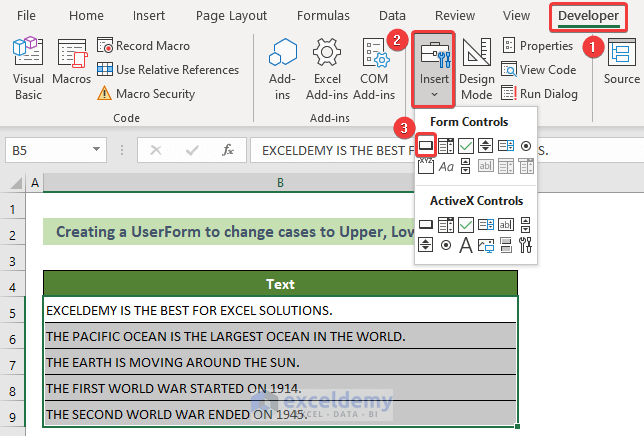
Task: Confirm formula bar entry checkmark
Action: tap(192, 150)
